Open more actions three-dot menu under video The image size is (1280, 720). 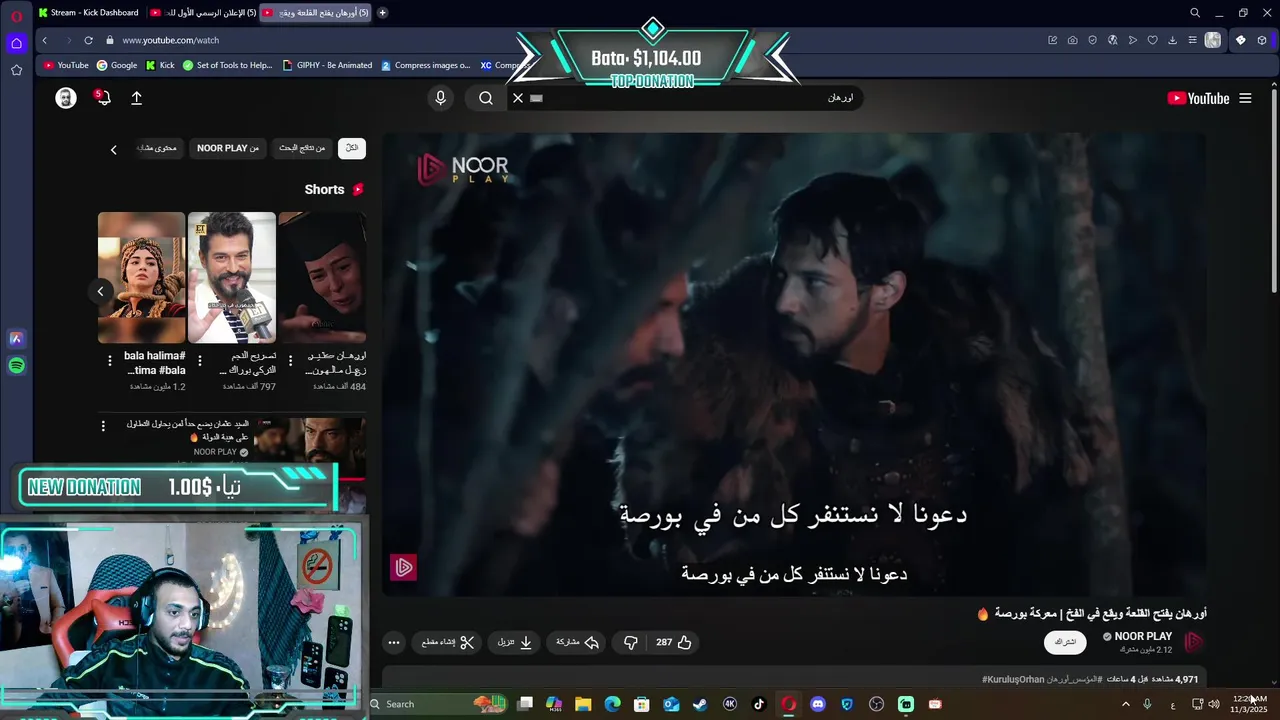[x=394, y=642]
